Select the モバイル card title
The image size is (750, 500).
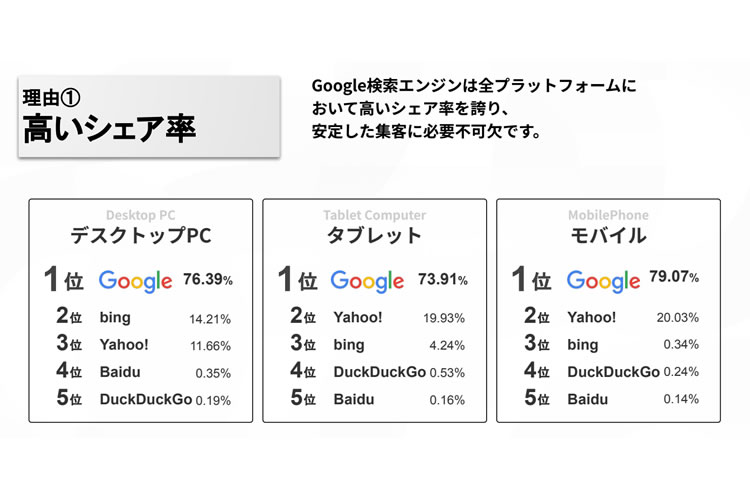tap(609, 237)
